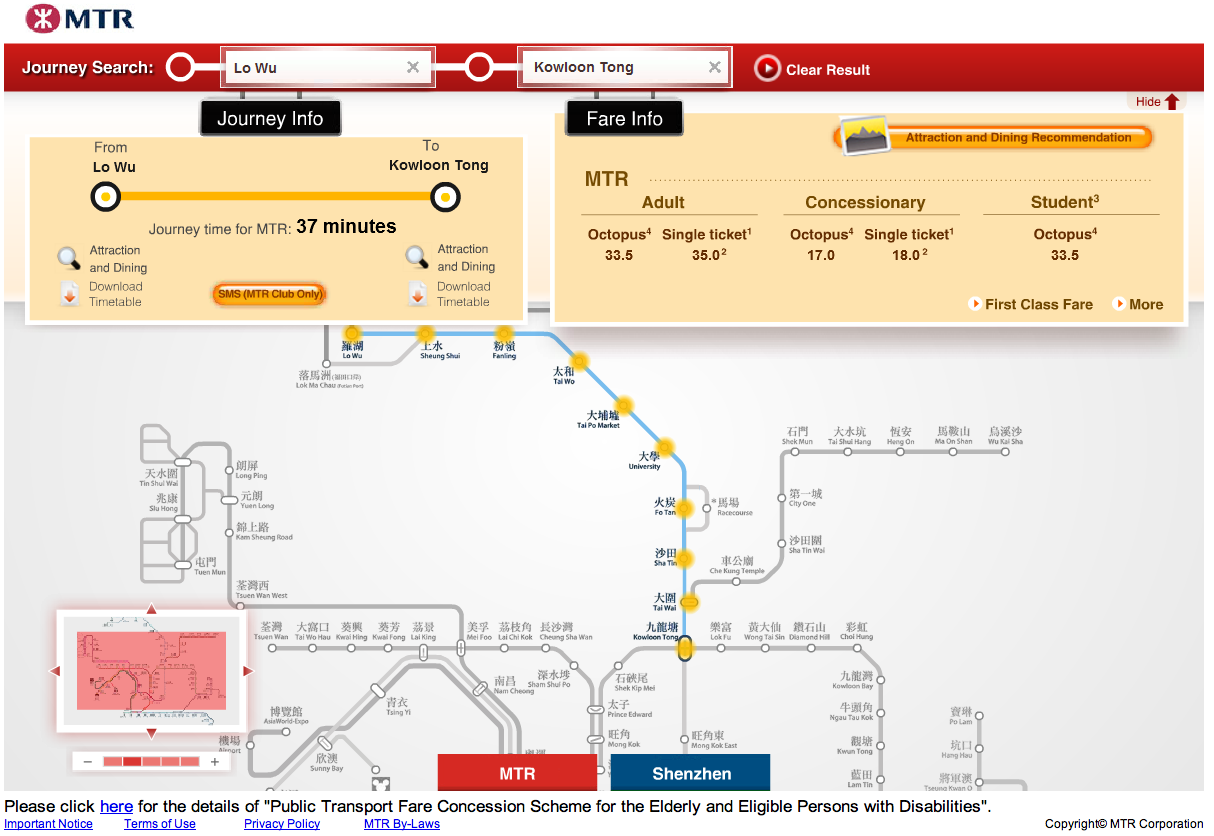Image resolution: width=1214 pixels, height=836 pixels.
Task: Clear the Lo Wu origin field
Action: pyautogui.click(x=413, y=68)
